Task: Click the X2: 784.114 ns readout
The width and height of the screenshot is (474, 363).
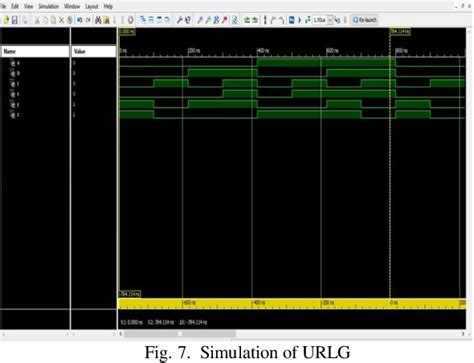Action: 161,322
